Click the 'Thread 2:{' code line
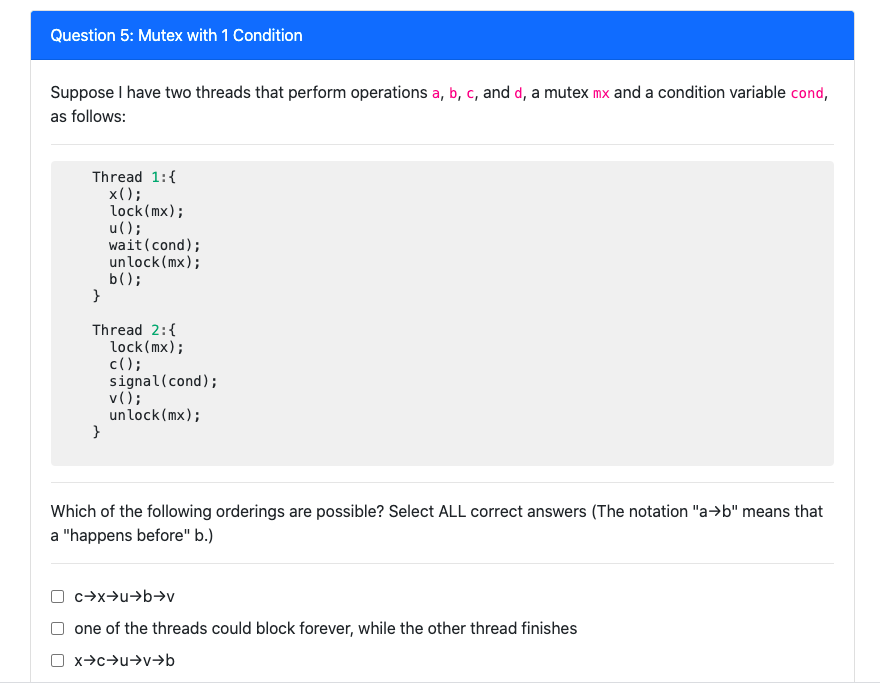The image size is (880, 689). [x=134, y=330]
